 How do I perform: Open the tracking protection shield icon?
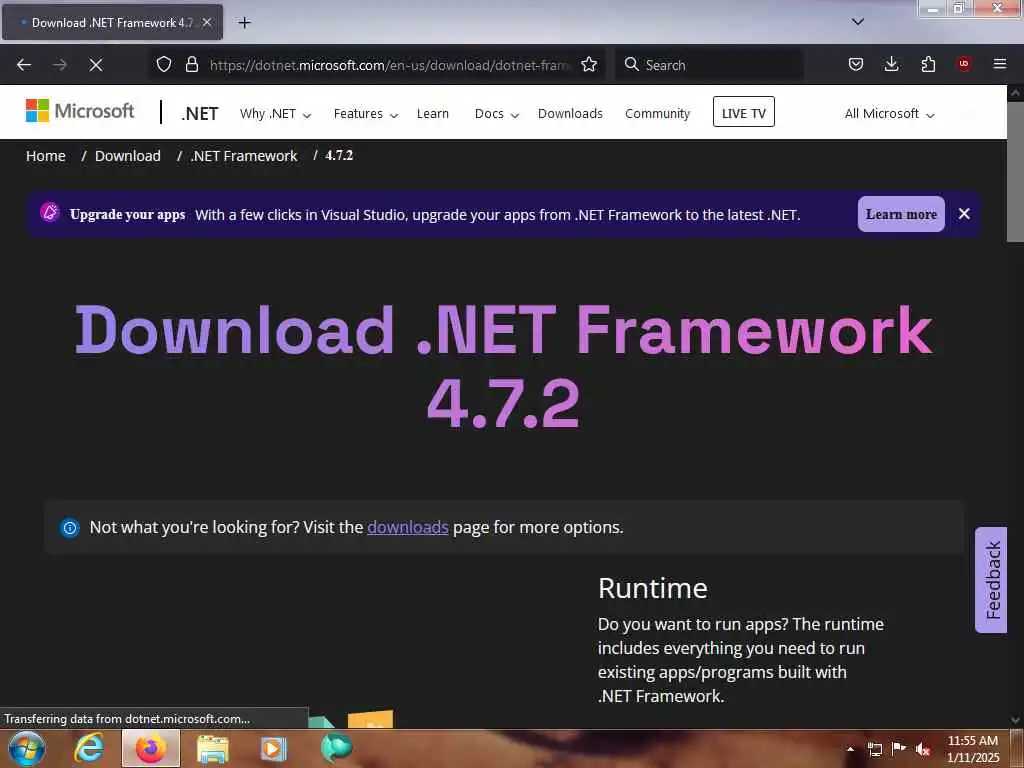click(x=164, y=64)
